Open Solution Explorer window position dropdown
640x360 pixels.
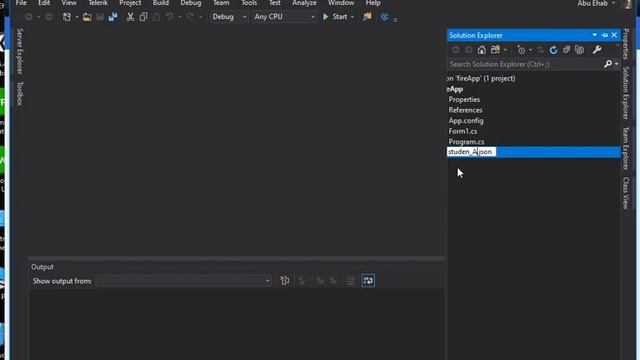pos(594,35)
